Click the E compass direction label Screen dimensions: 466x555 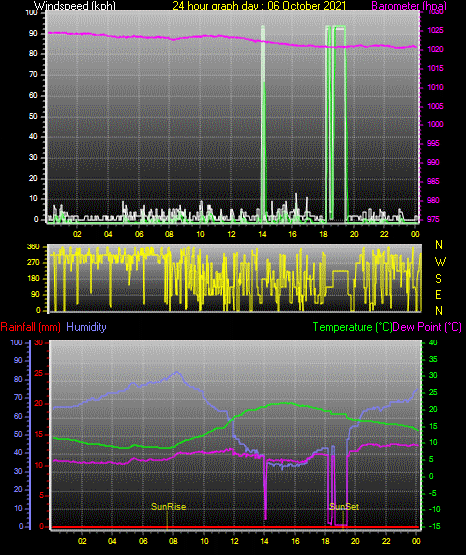coord(438,295)
